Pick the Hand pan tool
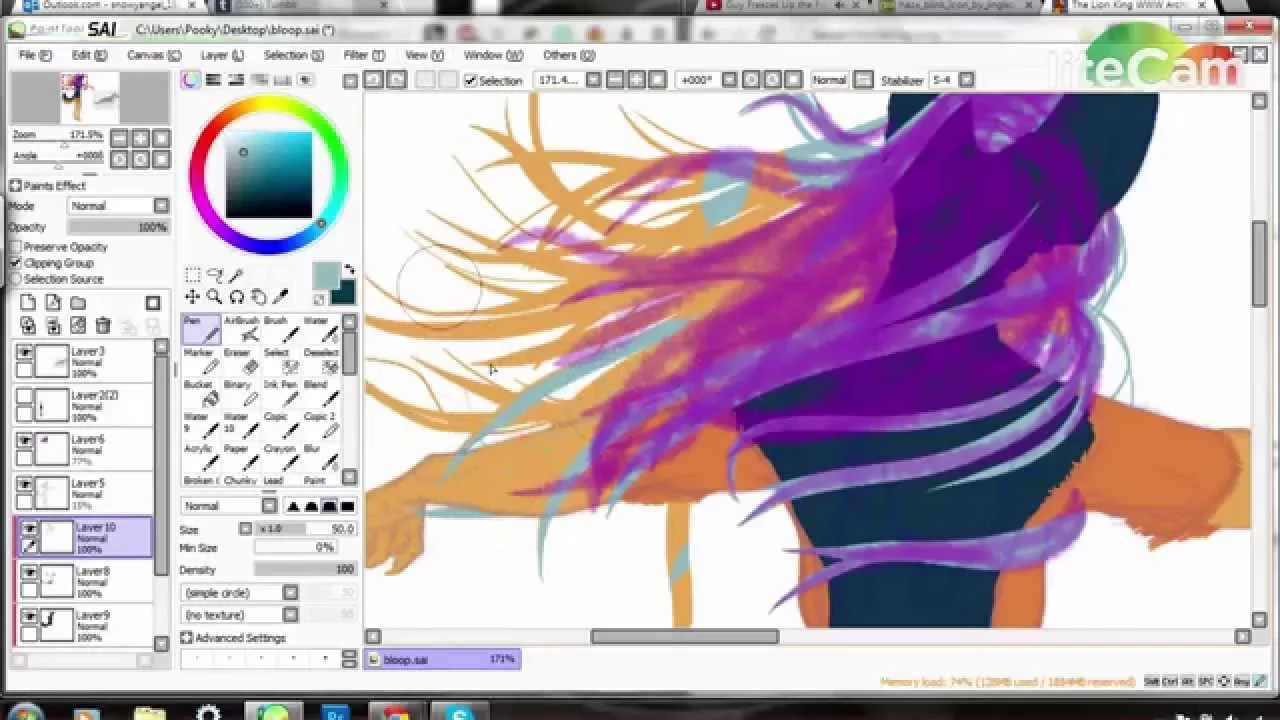The image size is (1280, 720). click(x=258, y=297)
